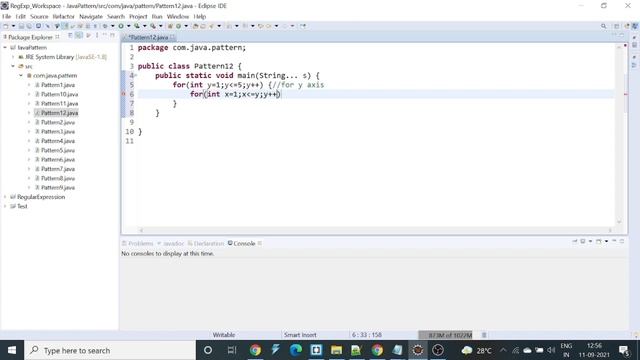Click inside the code editor on line 9
The height and width of the screenshot is (360, 640).
pyautogui.click(x=376, y=122)
